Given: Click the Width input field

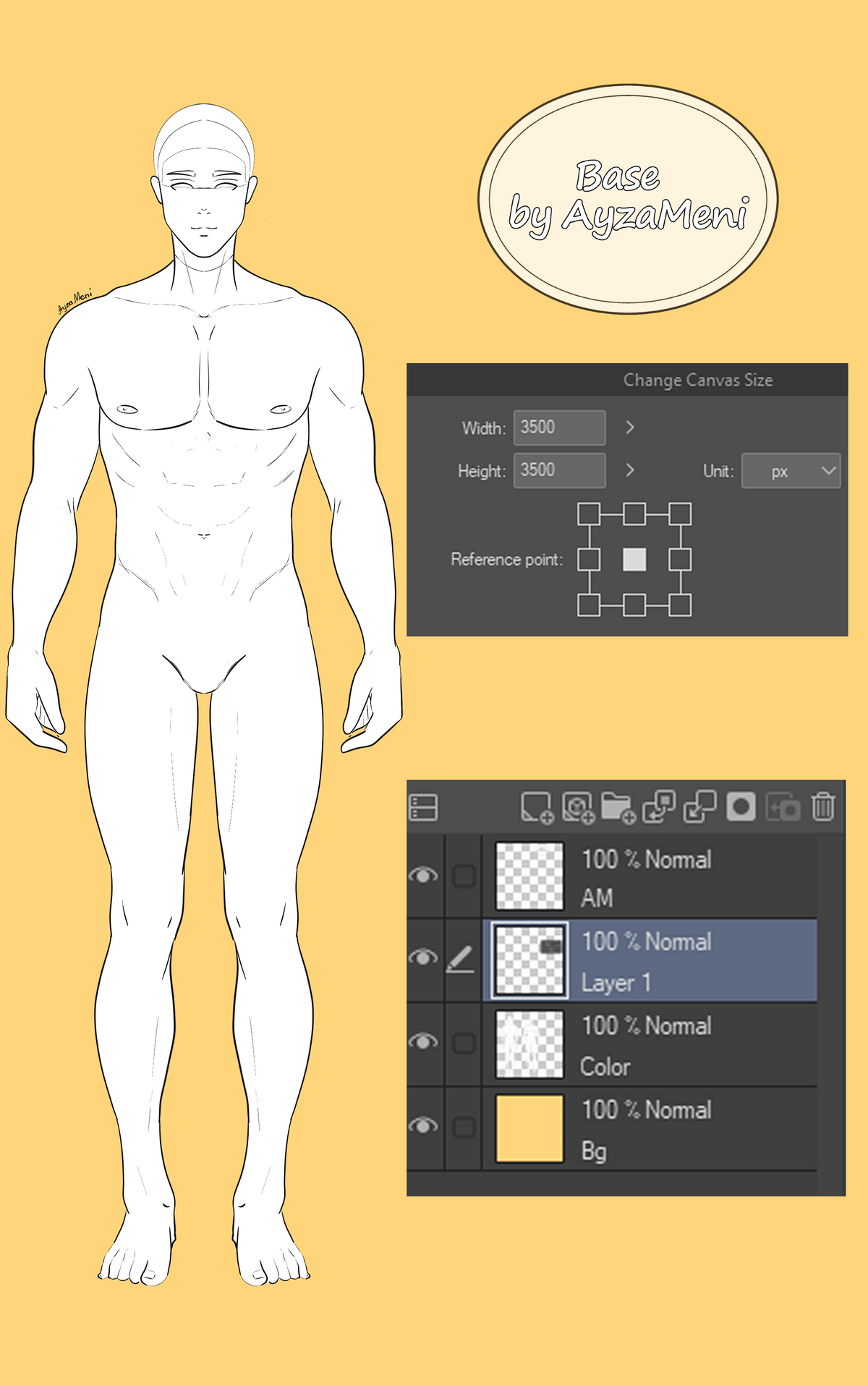Looking at the screenshot, I should coord(559,428).
